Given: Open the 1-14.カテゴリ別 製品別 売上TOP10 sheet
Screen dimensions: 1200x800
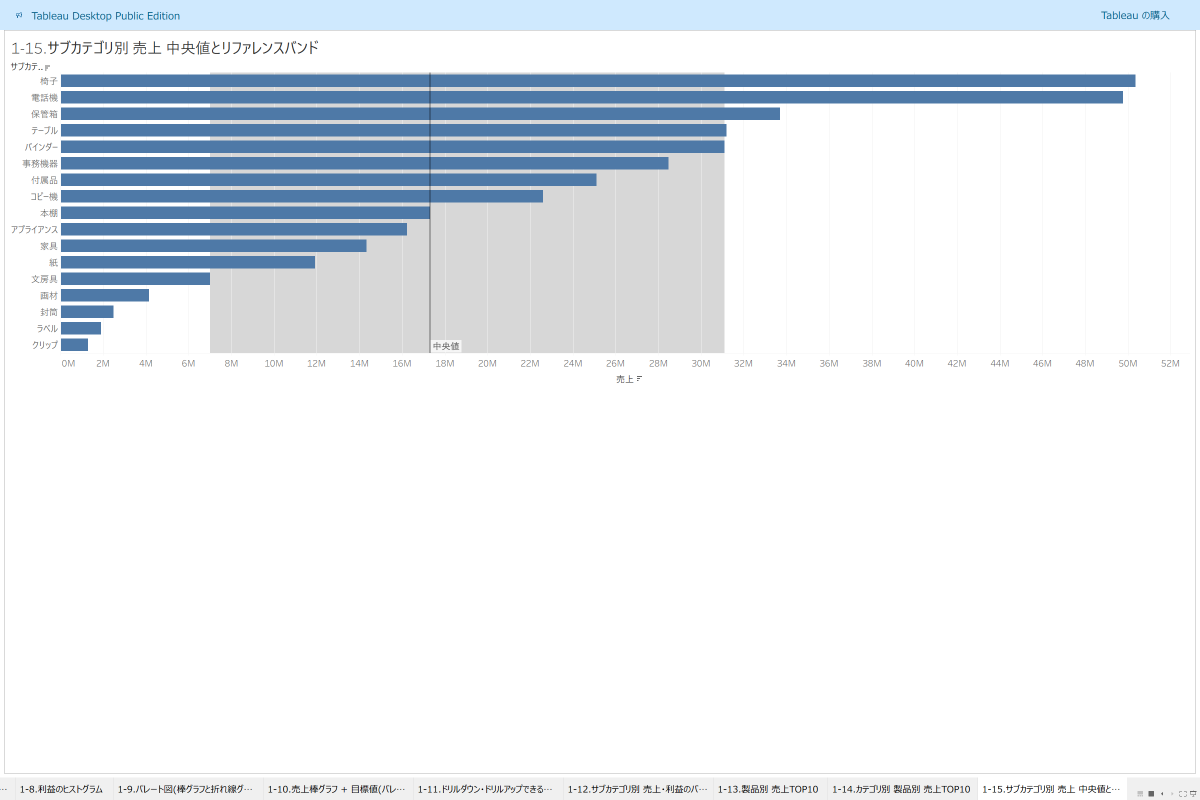Looking at the screenshot, I should [x=898, y=789].
